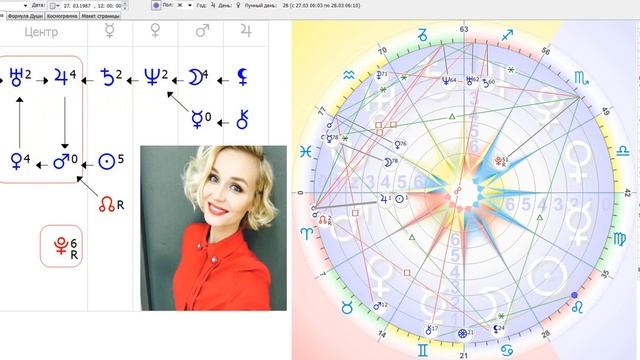Click the Sun glyph with index 5 in the formula

click(x=107, y=161)
